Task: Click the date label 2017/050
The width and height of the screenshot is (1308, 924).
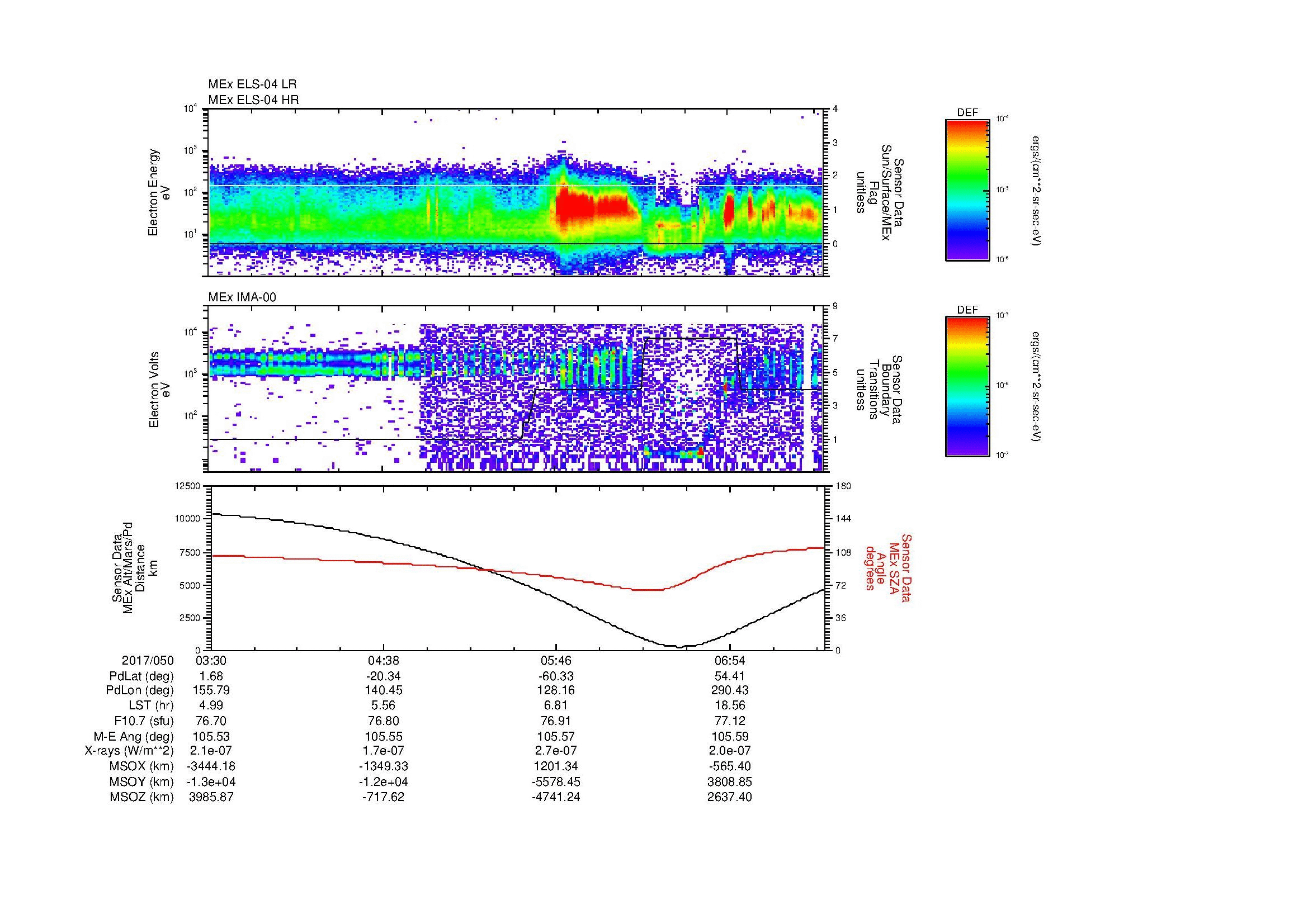Action: (x=148, y=660)
